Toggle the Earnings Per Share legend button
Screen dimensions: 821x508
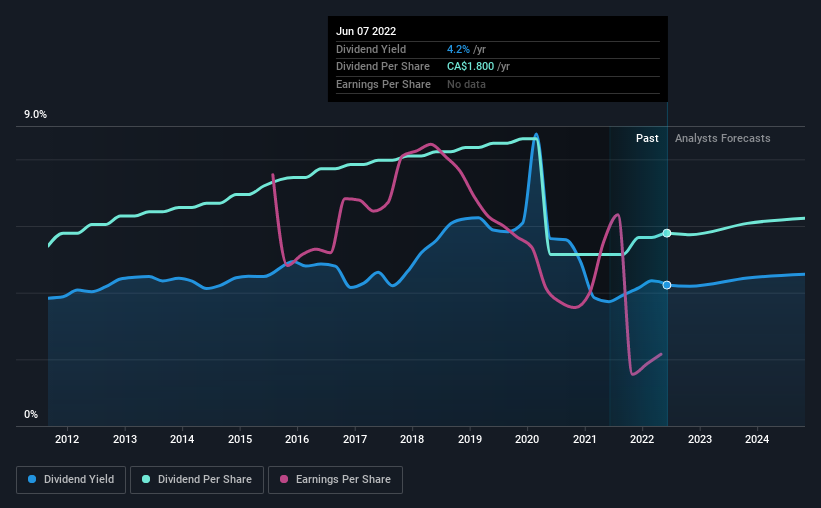336,480
